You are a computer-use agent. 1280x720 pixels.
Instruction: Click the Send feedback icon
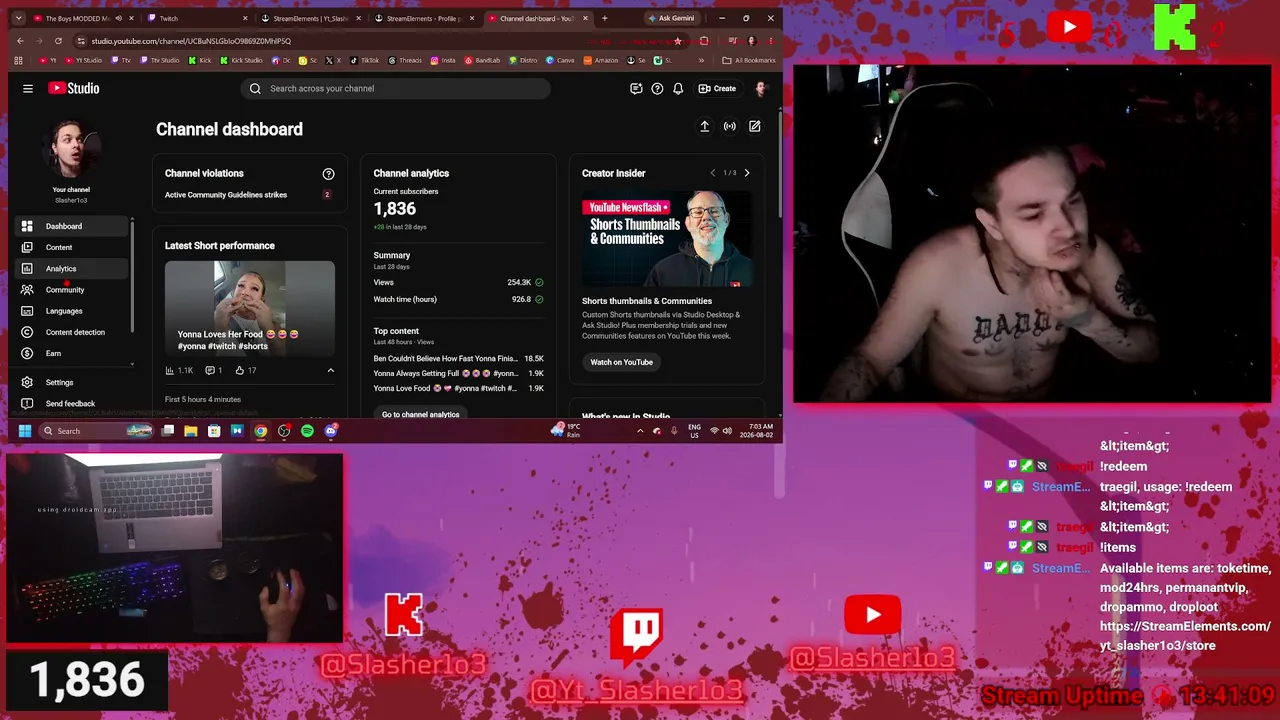coord(27,403)
